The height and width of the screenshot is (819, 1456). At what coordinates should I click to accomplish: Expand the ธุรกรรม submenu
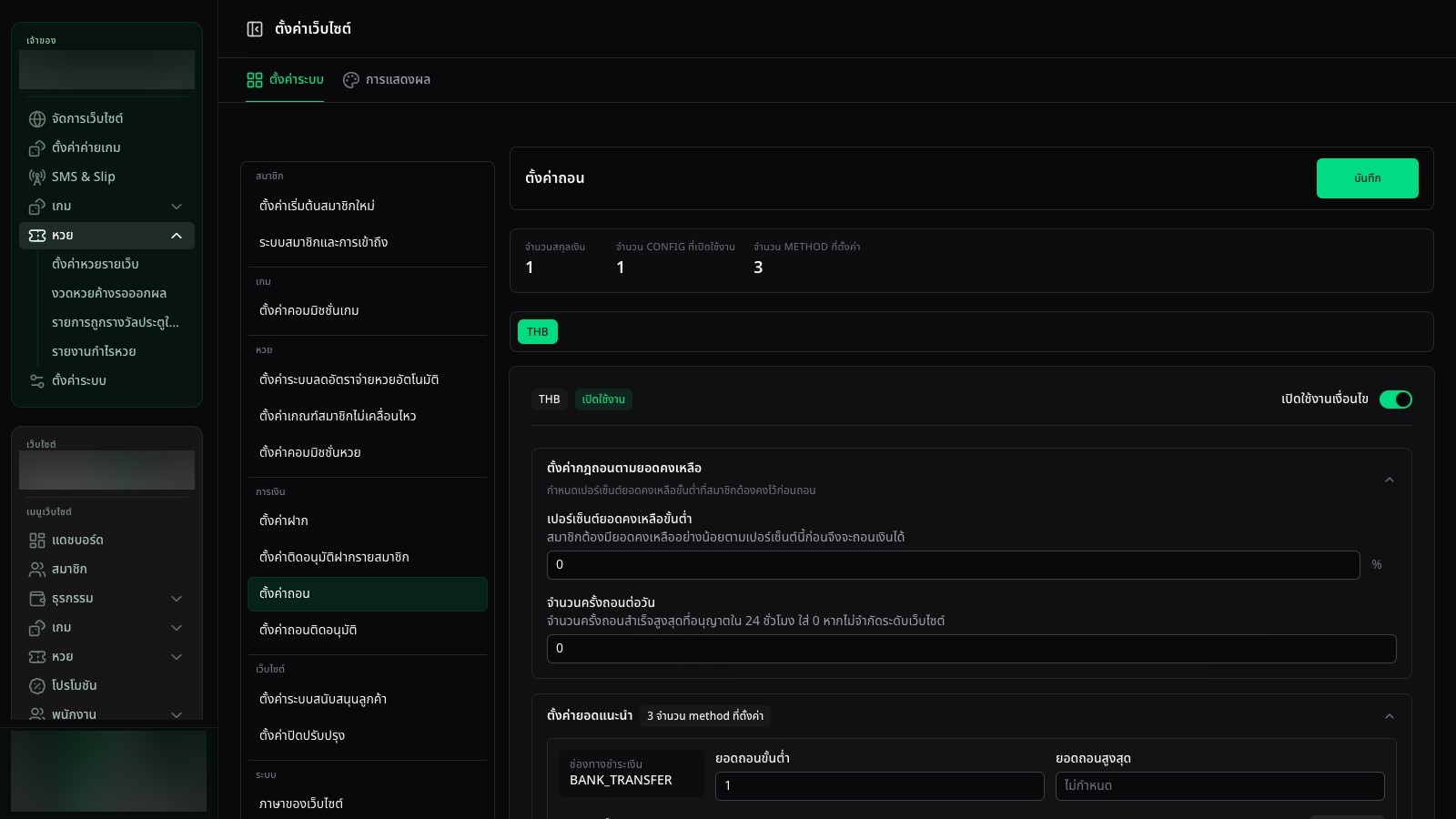(177, 599)
